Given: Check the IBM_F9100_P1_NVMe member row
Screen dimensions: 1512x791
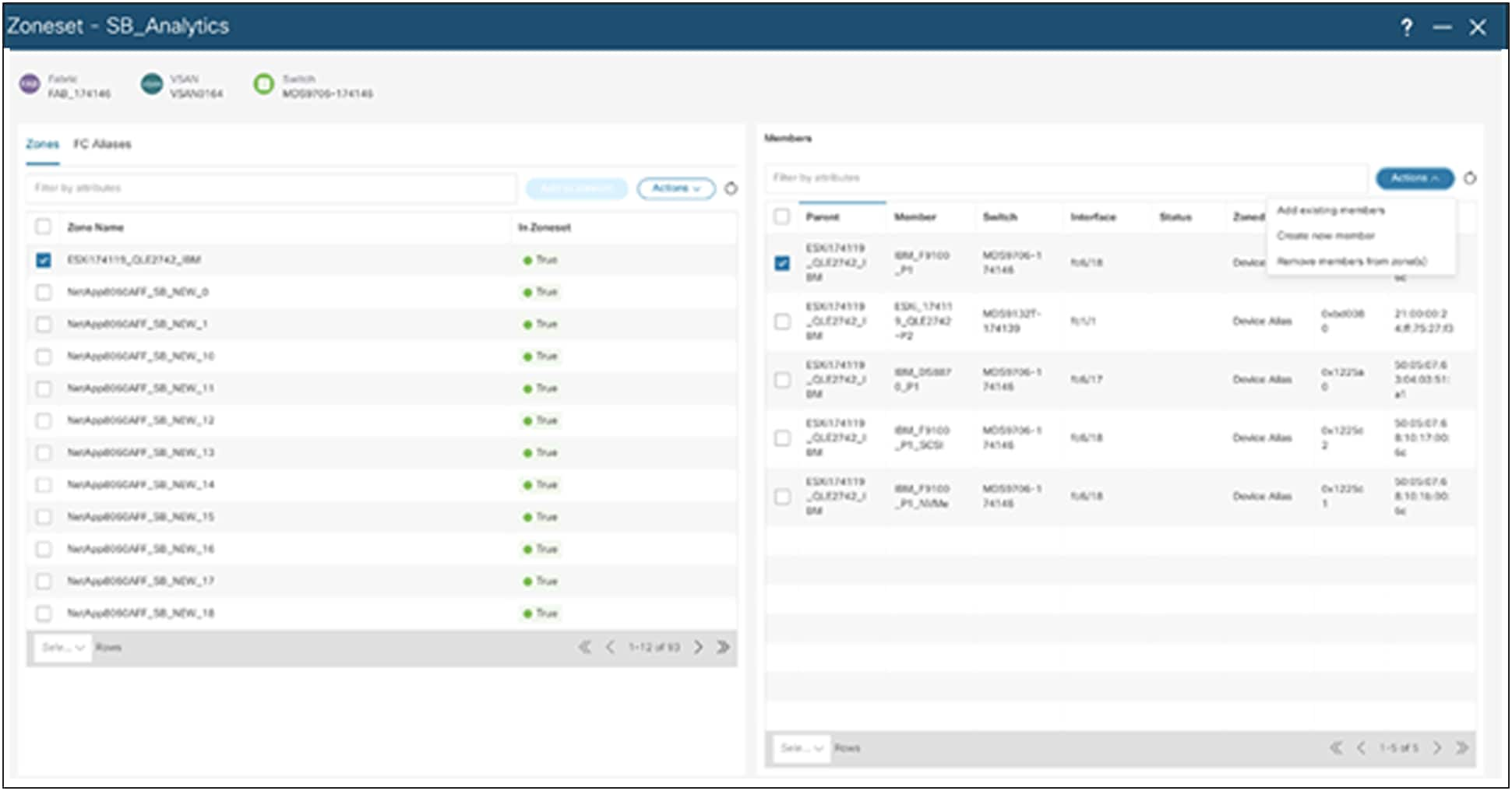Looking at the screenshot, I should click(x=782, y=497).
